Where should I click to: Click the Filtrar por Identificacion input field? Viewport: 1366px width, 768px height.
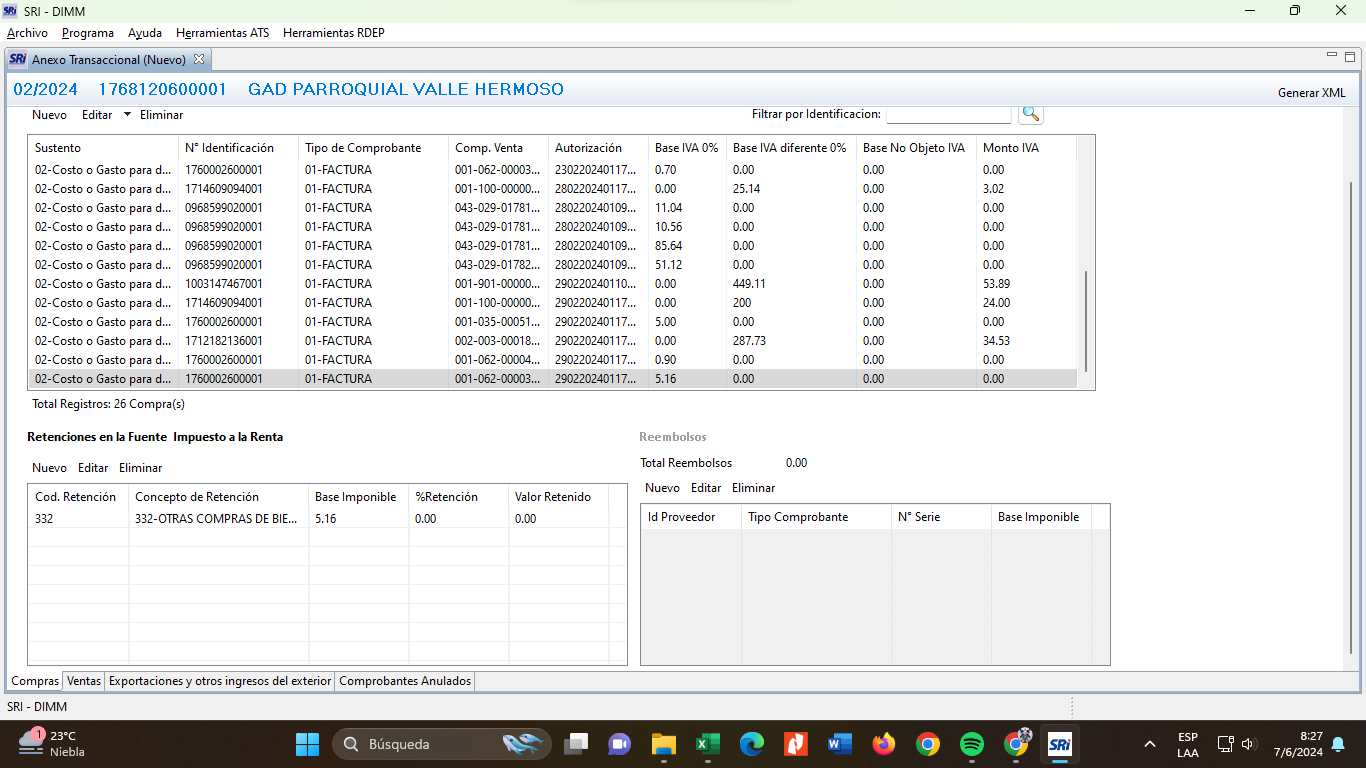coord(948,115)
